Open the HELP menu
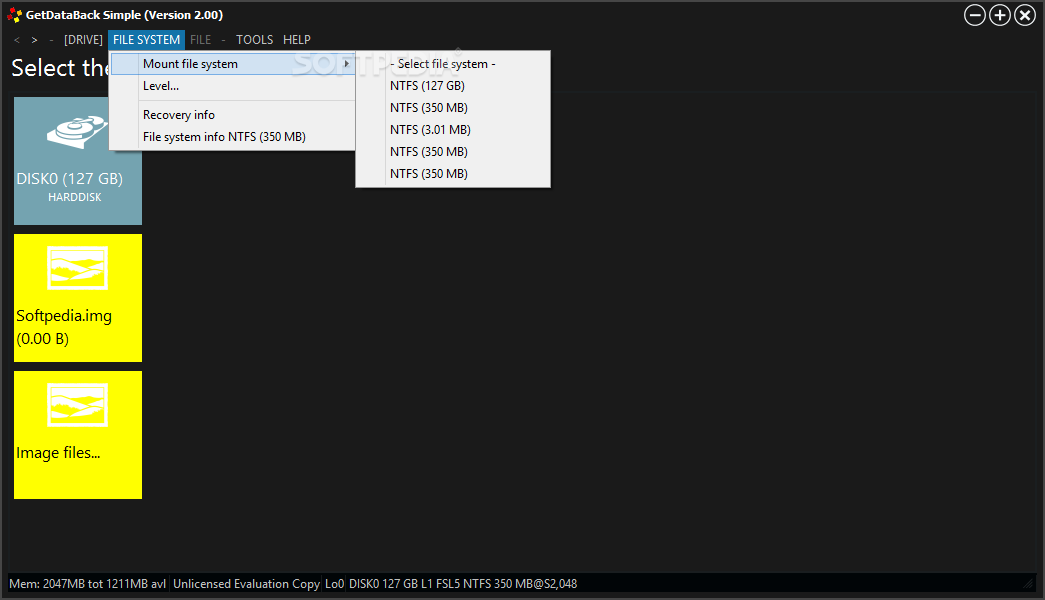 pos(297,40)
